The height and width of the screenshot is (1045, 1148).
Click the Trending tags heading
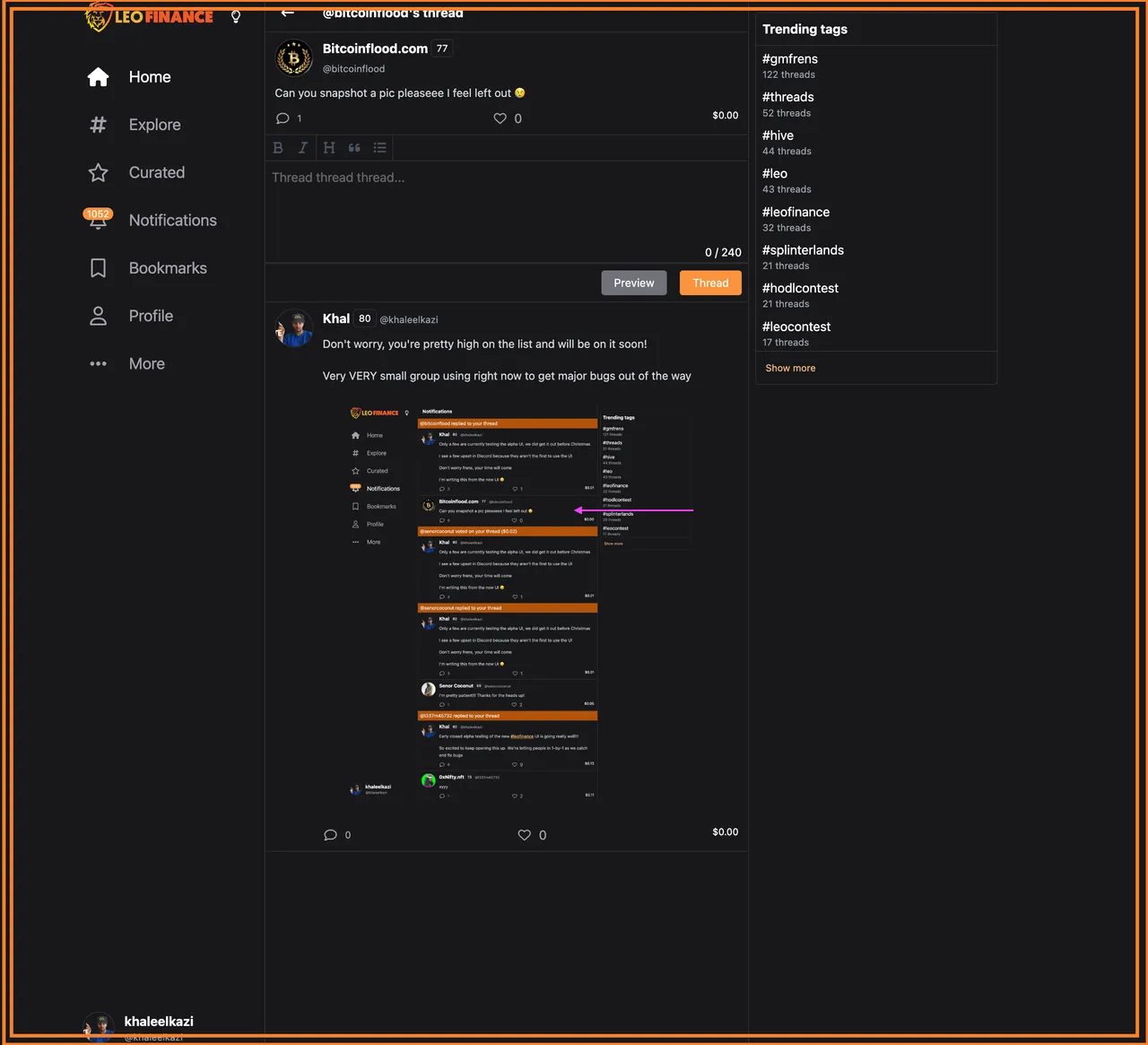(804, 30)
